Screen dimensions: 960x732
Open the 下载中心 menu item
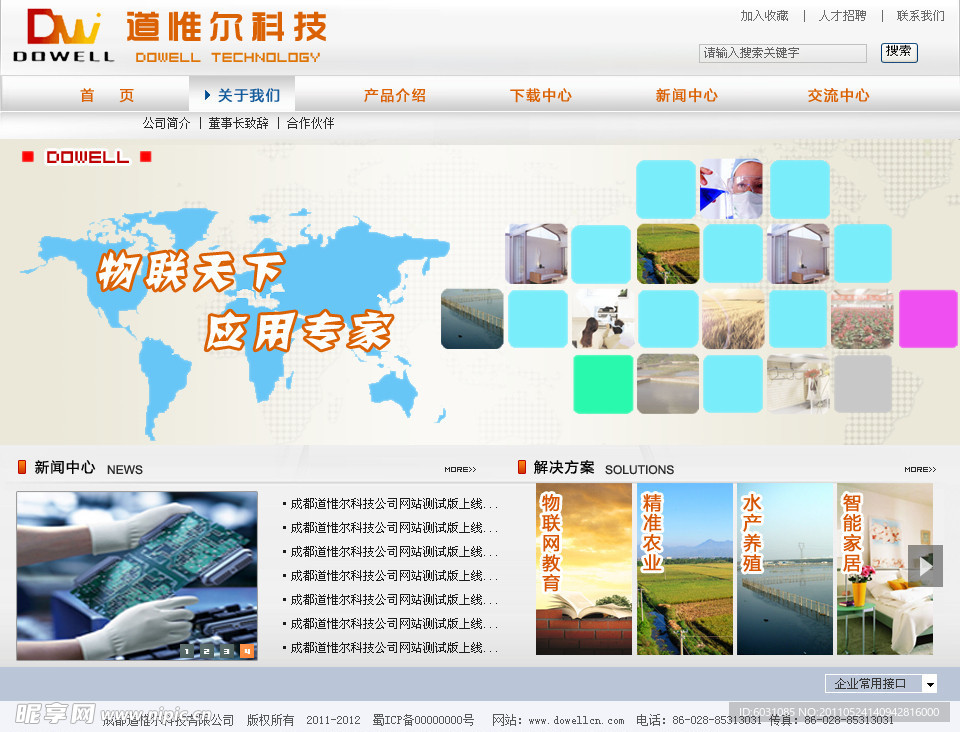(541, 95)
